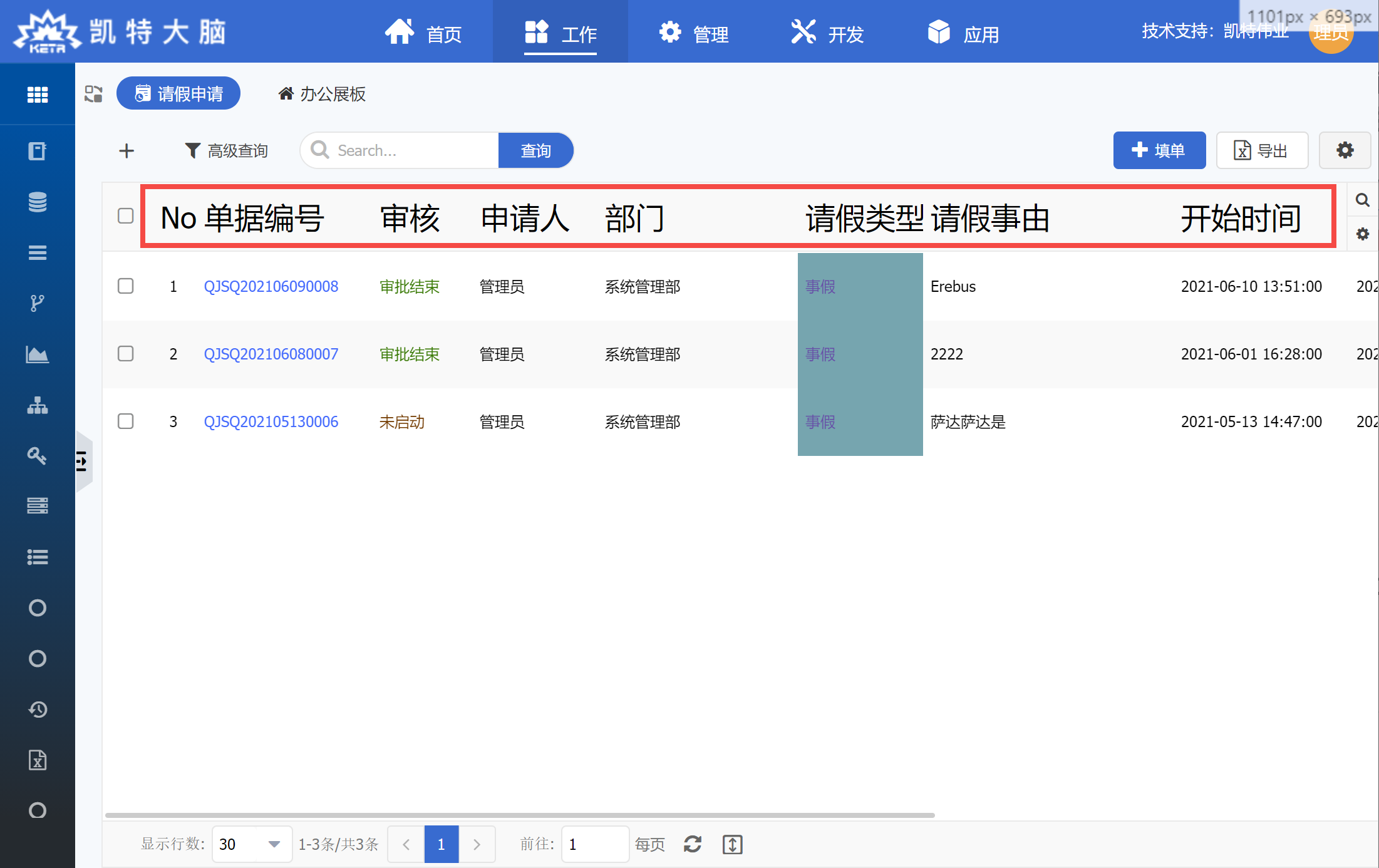
Task: Open the gear settings button near 导出
Action: pyautogui.click(x=1345, y=150)
